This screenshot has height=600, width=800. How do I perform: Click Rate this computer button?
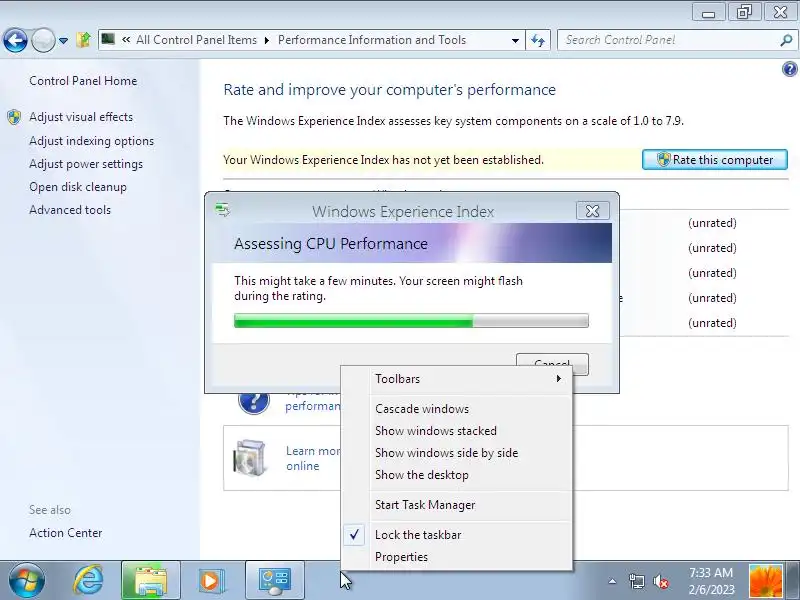[714, 160]
